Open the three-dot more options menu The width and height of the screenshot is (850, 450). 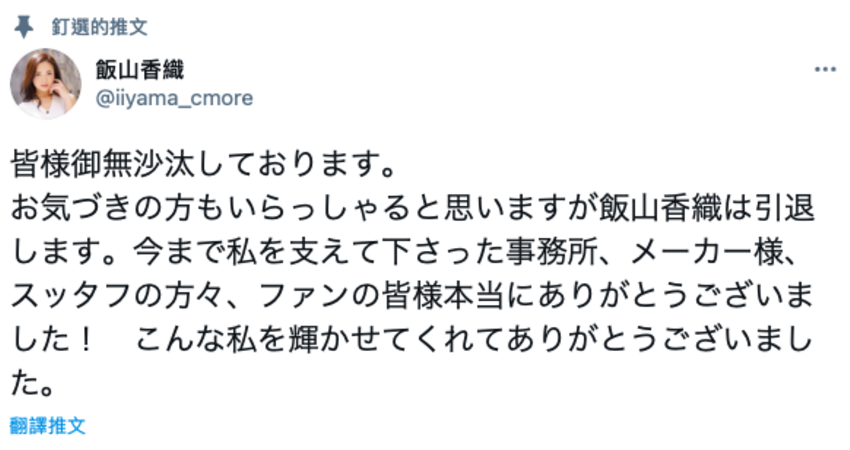pyautogui.click(x=824, y=70)
